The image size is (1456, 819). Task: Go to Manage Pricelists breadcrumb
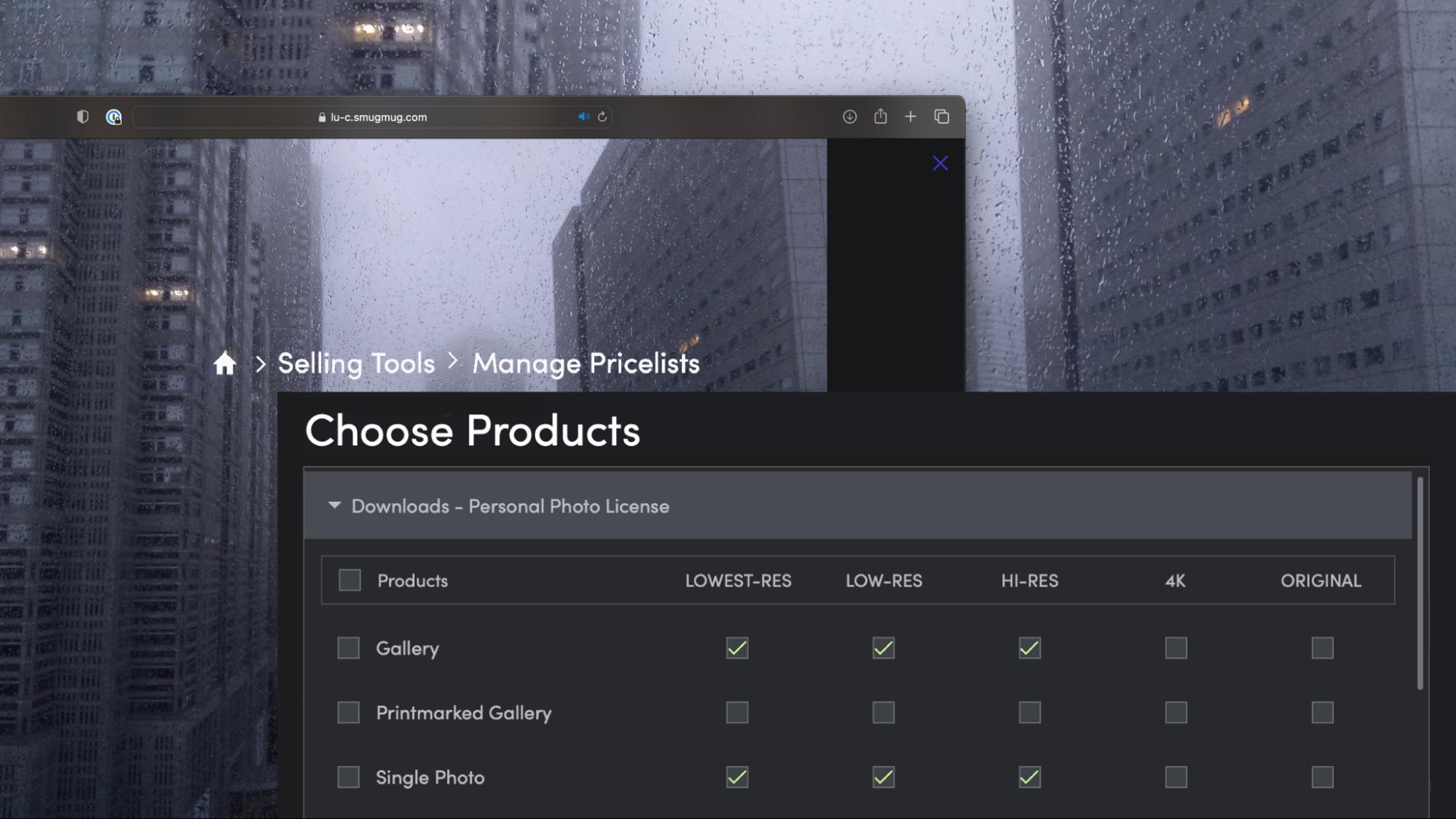pyautogui.click(x=586, y=363)
